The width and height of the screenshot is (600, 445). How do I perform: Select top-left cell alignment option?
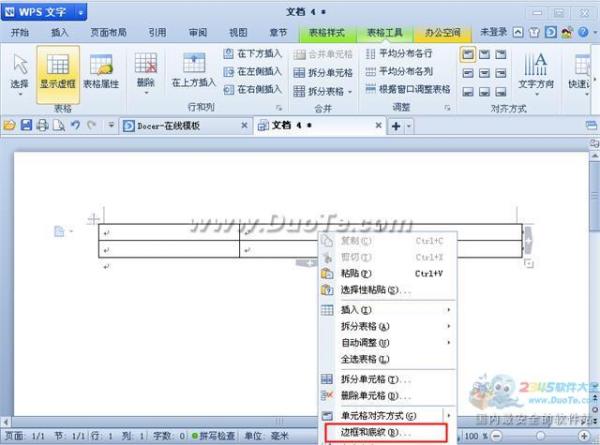pos(468,55)
